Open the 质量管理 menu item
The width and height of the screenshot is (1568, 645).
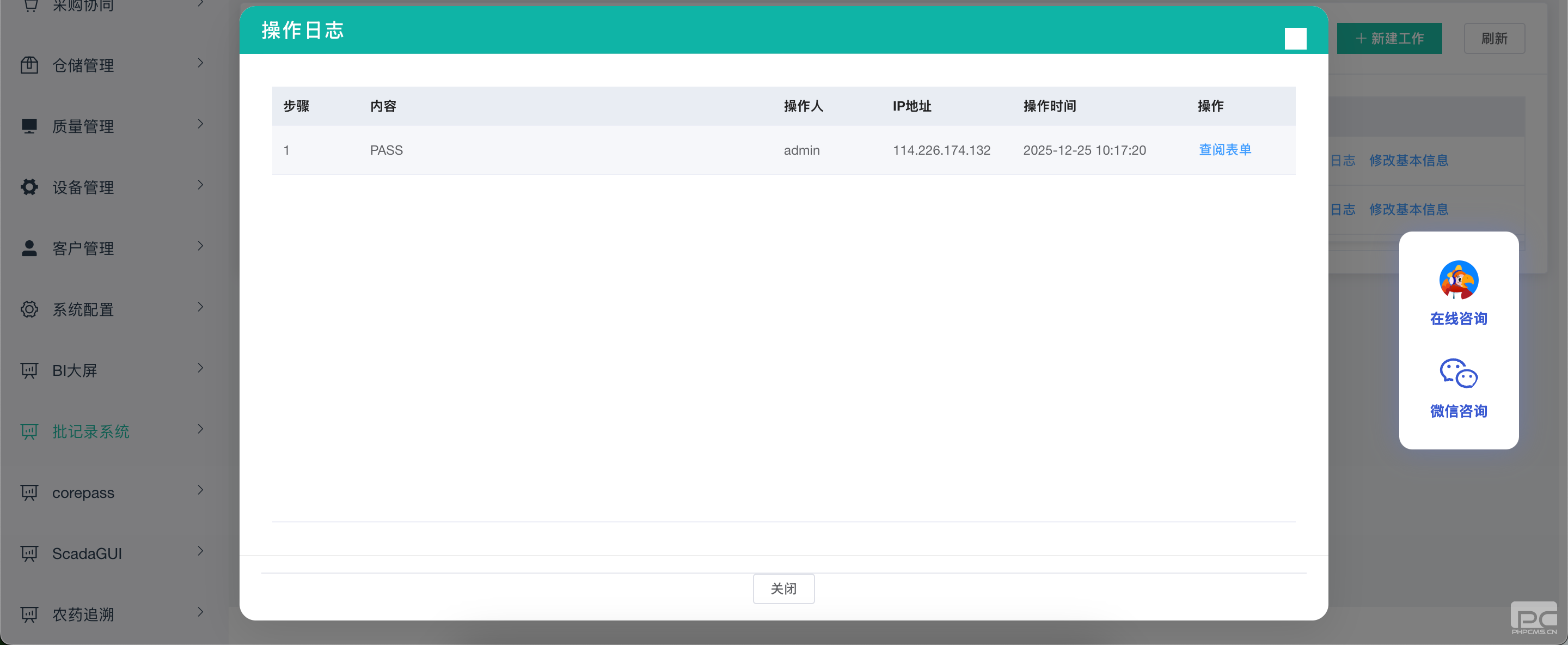pyautogui.click(x=83, y=127)
